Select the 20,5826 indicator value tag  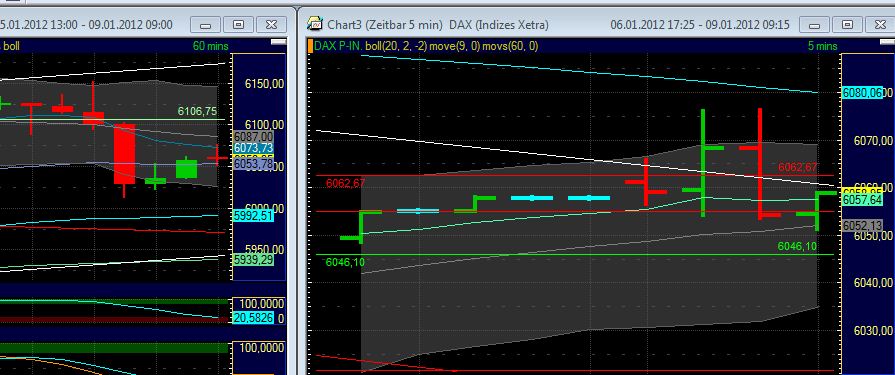coord(254,318)
